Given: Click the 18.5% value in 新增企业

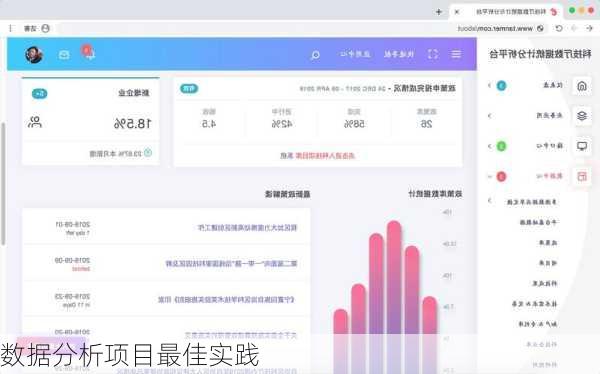Looking at the screenshot, I should (x=132, y=124).
